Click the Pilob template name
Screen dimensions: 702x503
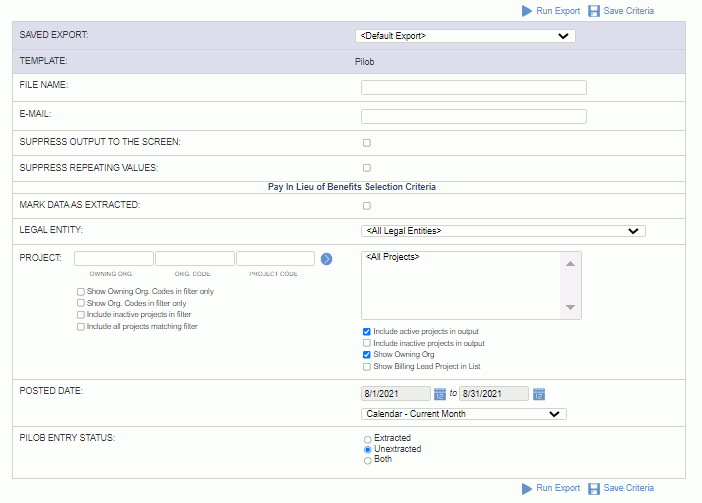364,62
